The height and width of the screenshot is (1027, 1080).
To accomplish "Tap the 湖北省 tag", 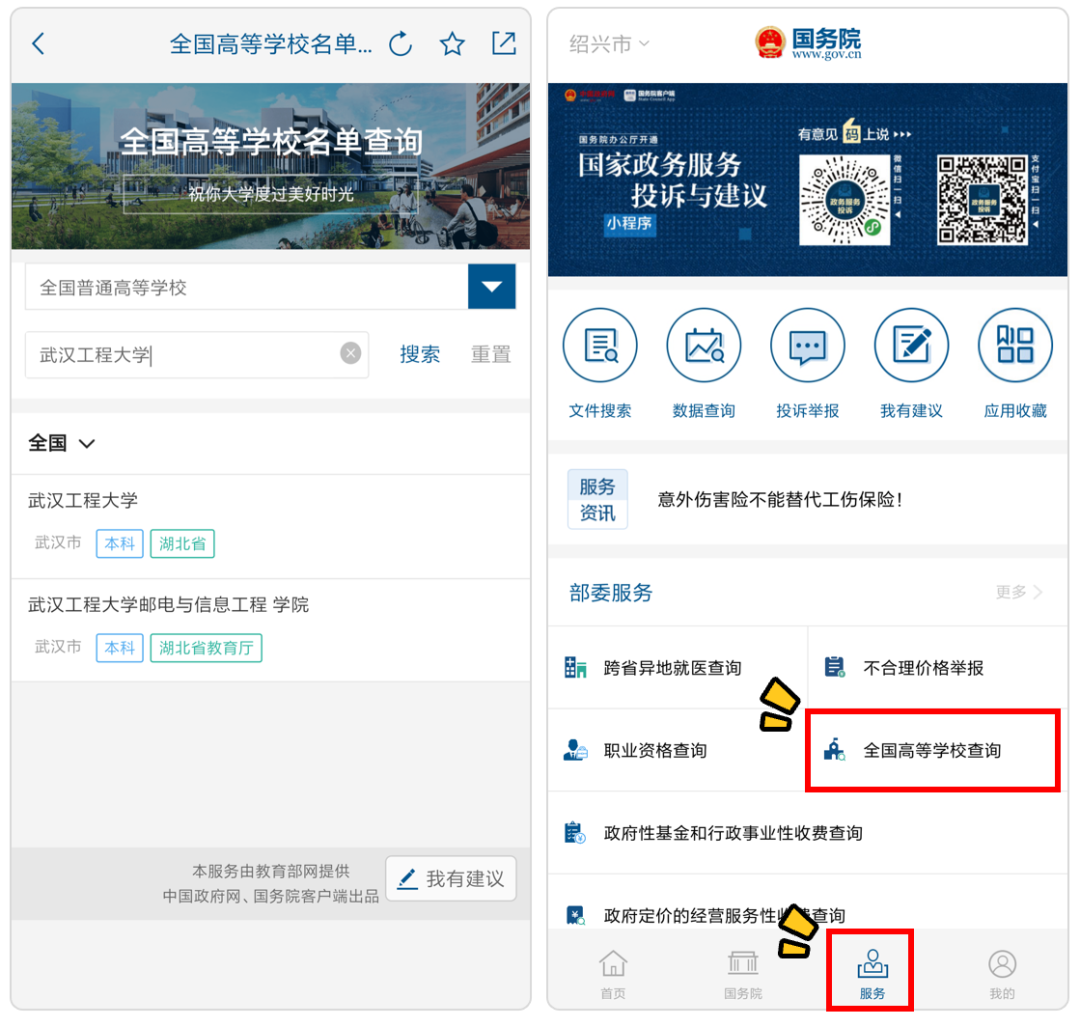I will (183, 543).
